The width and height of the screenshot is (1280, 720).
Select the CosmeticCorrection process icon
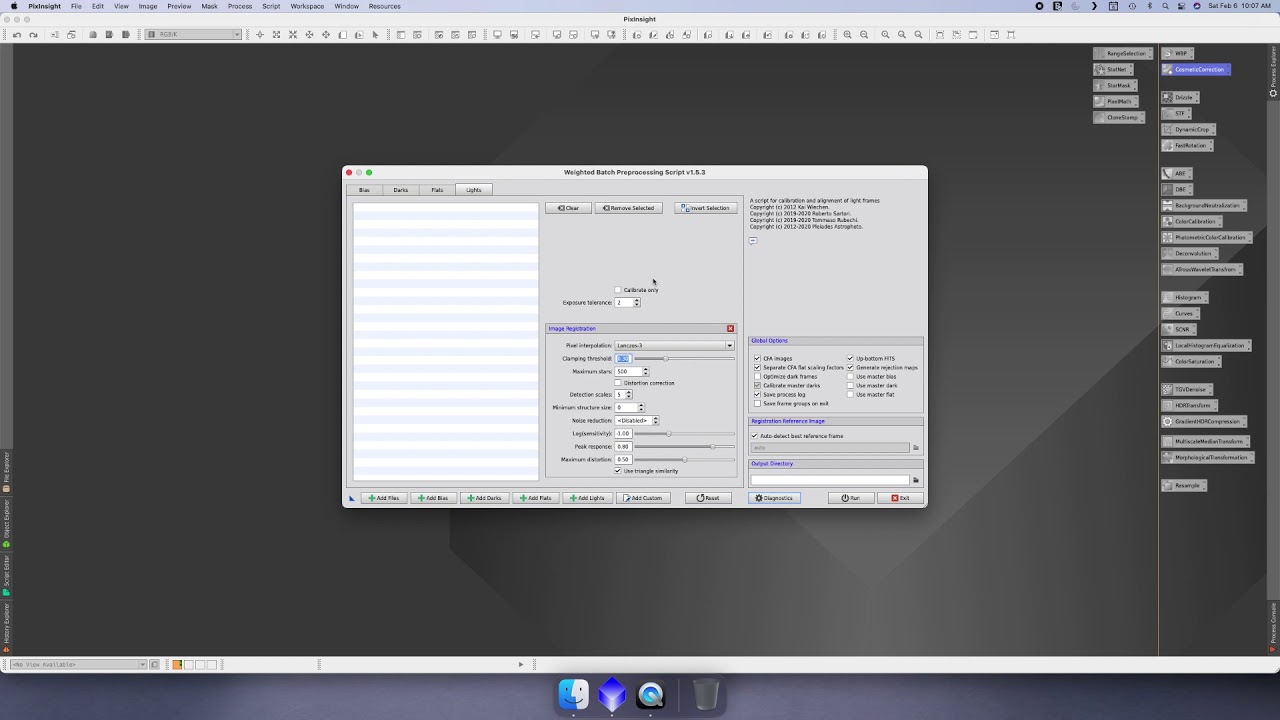click(x=1196, y=69)
